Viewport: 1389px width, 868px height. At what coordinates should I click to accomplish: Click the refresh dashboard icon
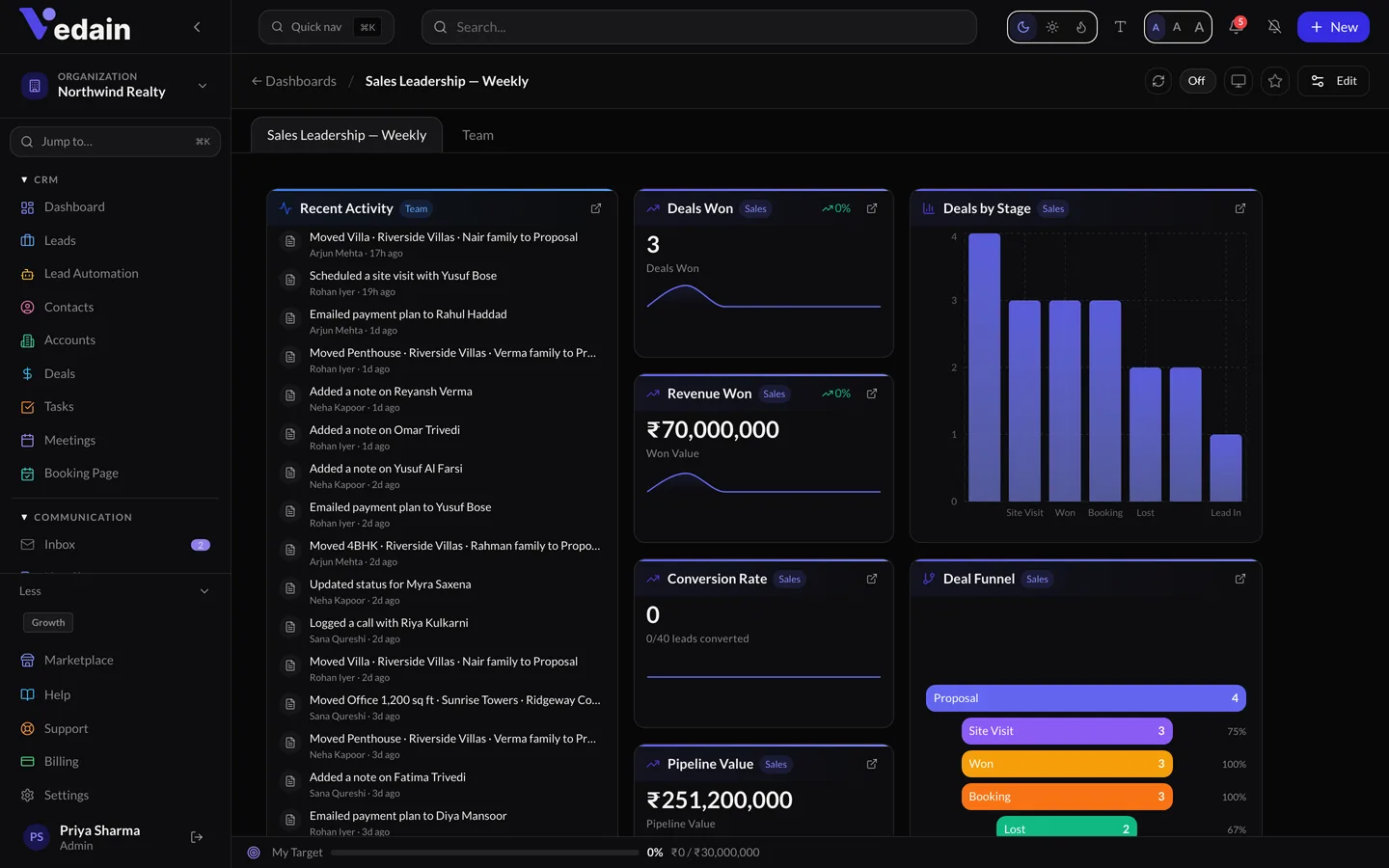pyautogui.click(x=1158, y=81)
